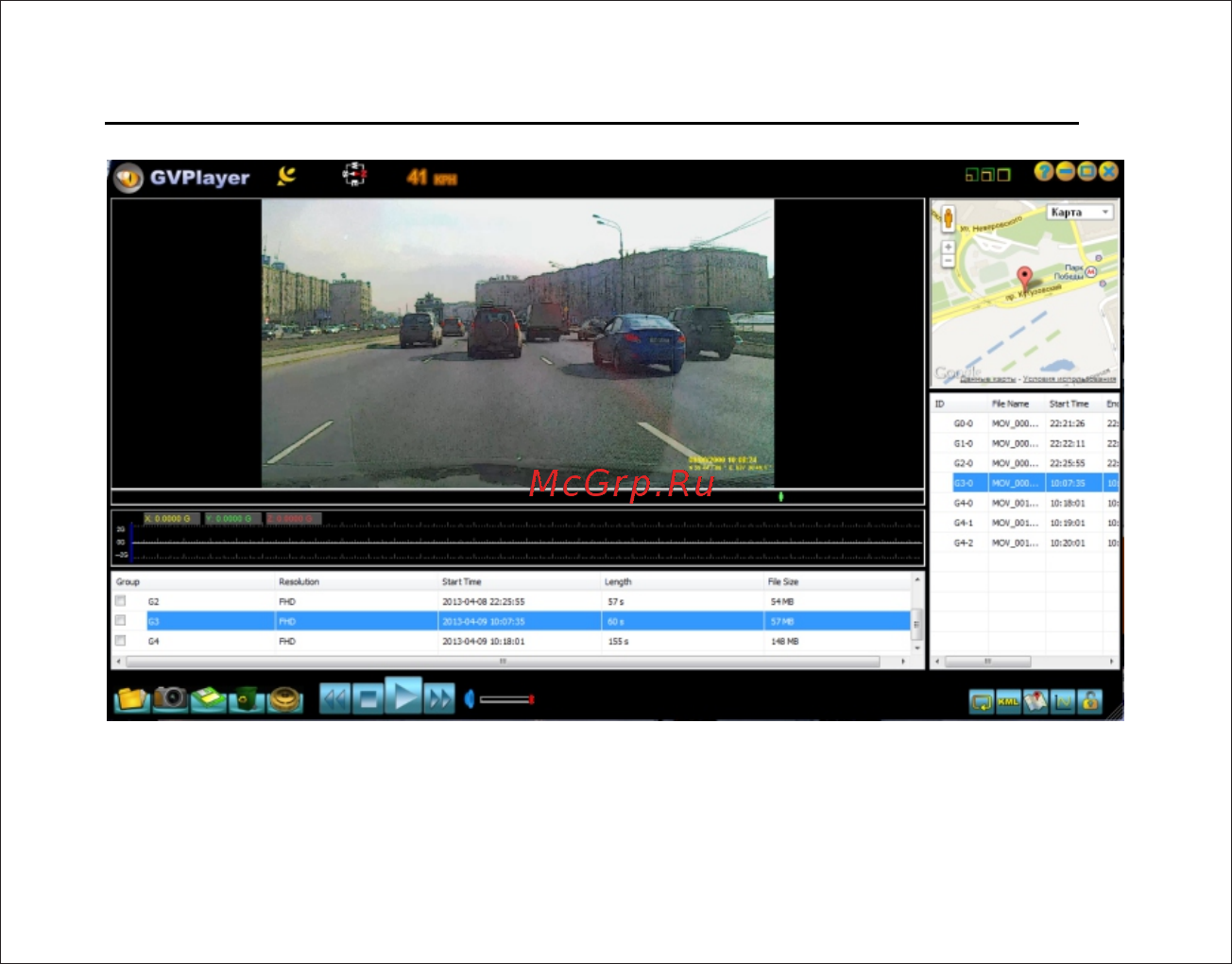This screenshot has width=1232, height=964.
Task: Click the 57 s length cell
Action: pos(615,601)
